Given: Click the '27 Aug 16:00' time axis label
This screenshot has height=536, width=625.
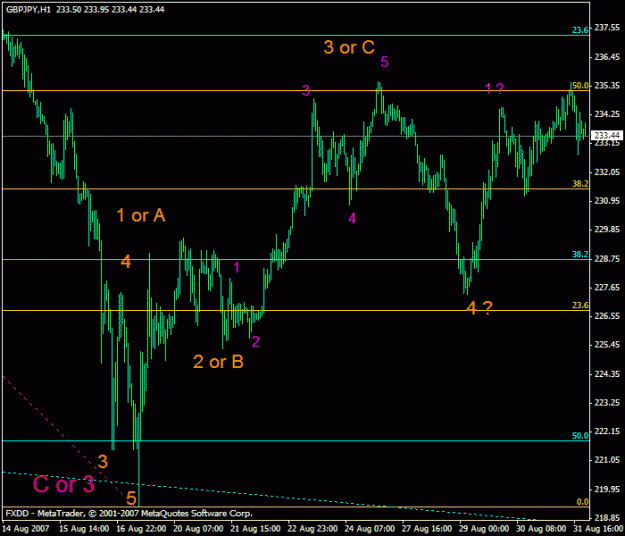Looking at the screenshot, I should (x=427, y=529).
